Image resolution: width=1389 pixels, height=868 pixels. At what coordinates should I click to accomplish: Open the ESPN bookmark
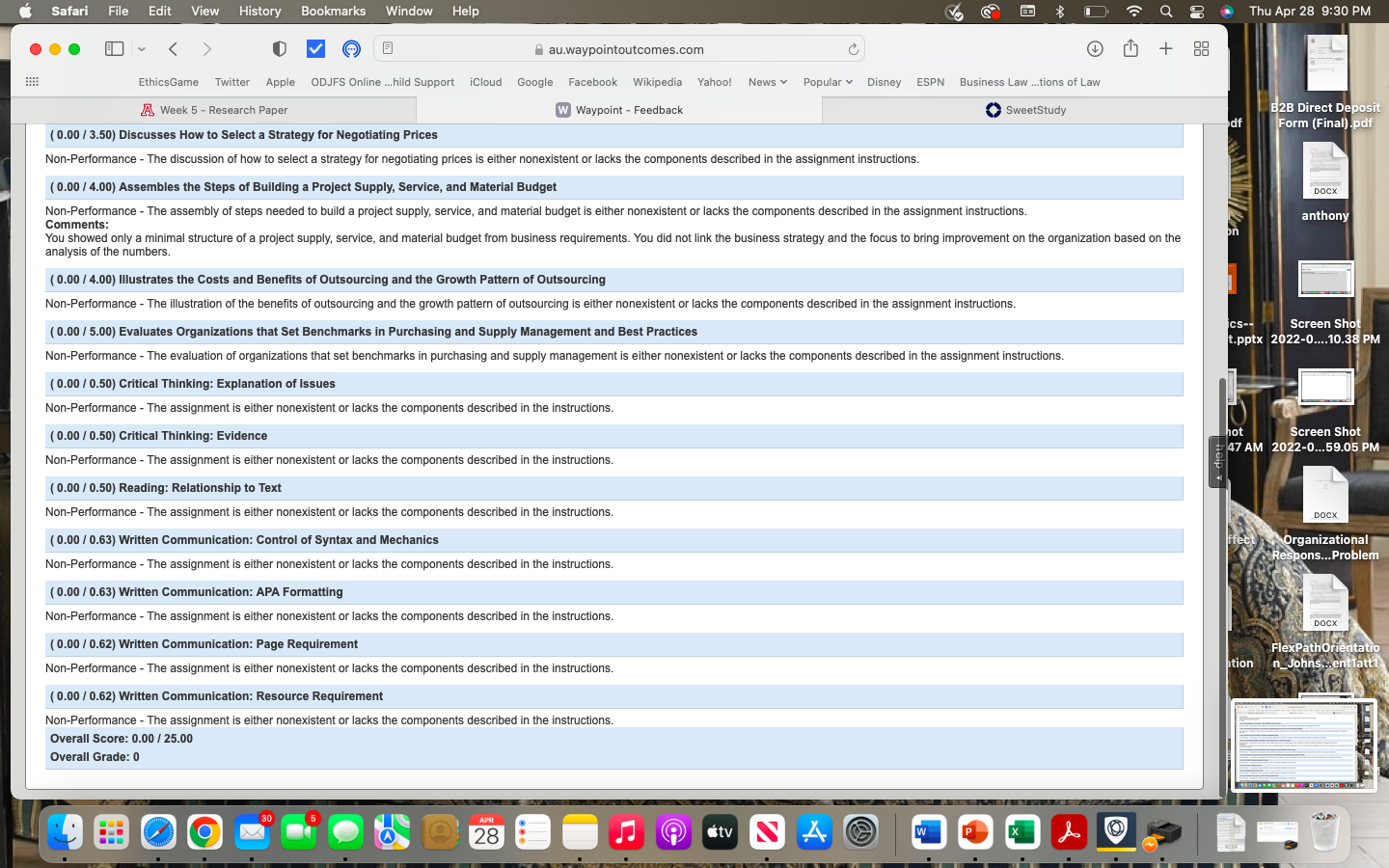coord(931,82)
